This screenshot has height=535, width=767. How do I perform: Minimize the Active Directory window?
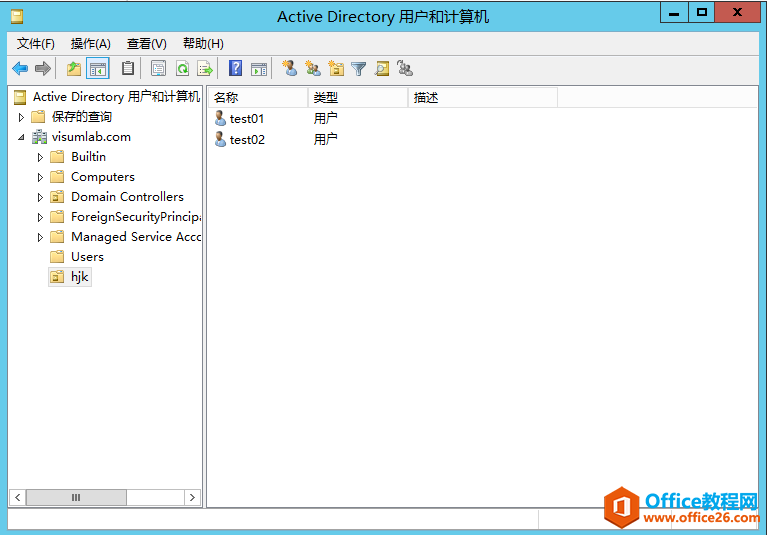coord(674,13)
